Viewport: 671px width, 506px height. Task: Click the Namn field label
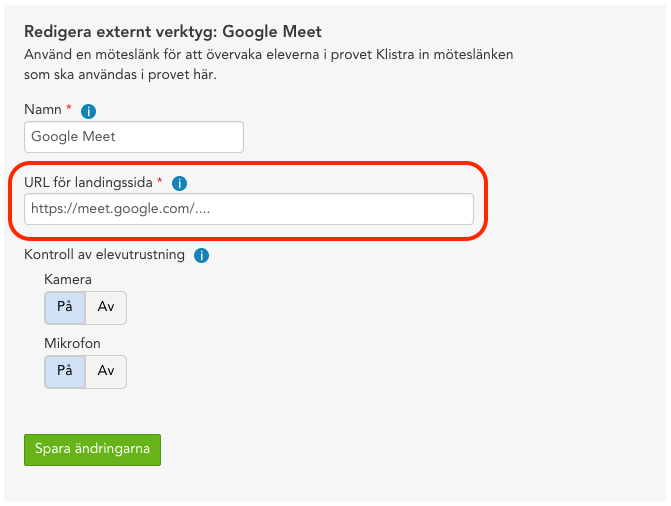coord(43,110)
